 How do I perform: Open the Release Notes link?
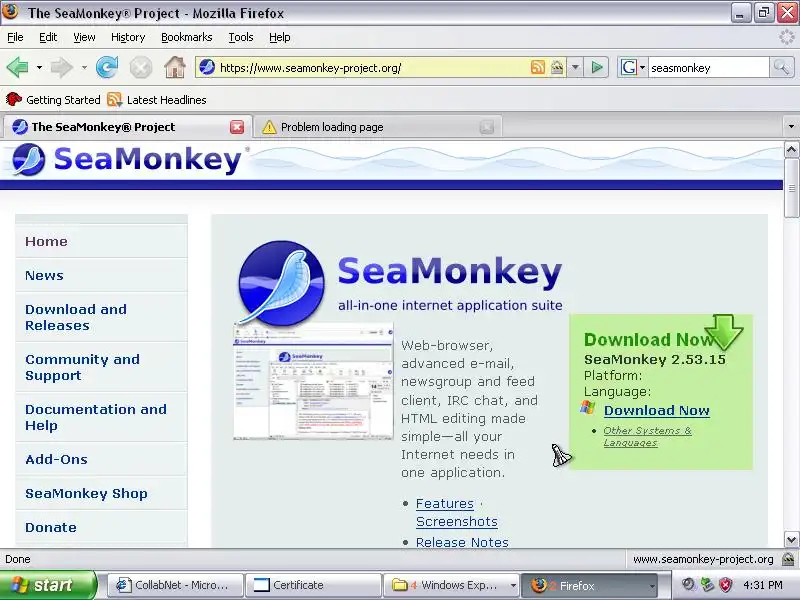462,542
